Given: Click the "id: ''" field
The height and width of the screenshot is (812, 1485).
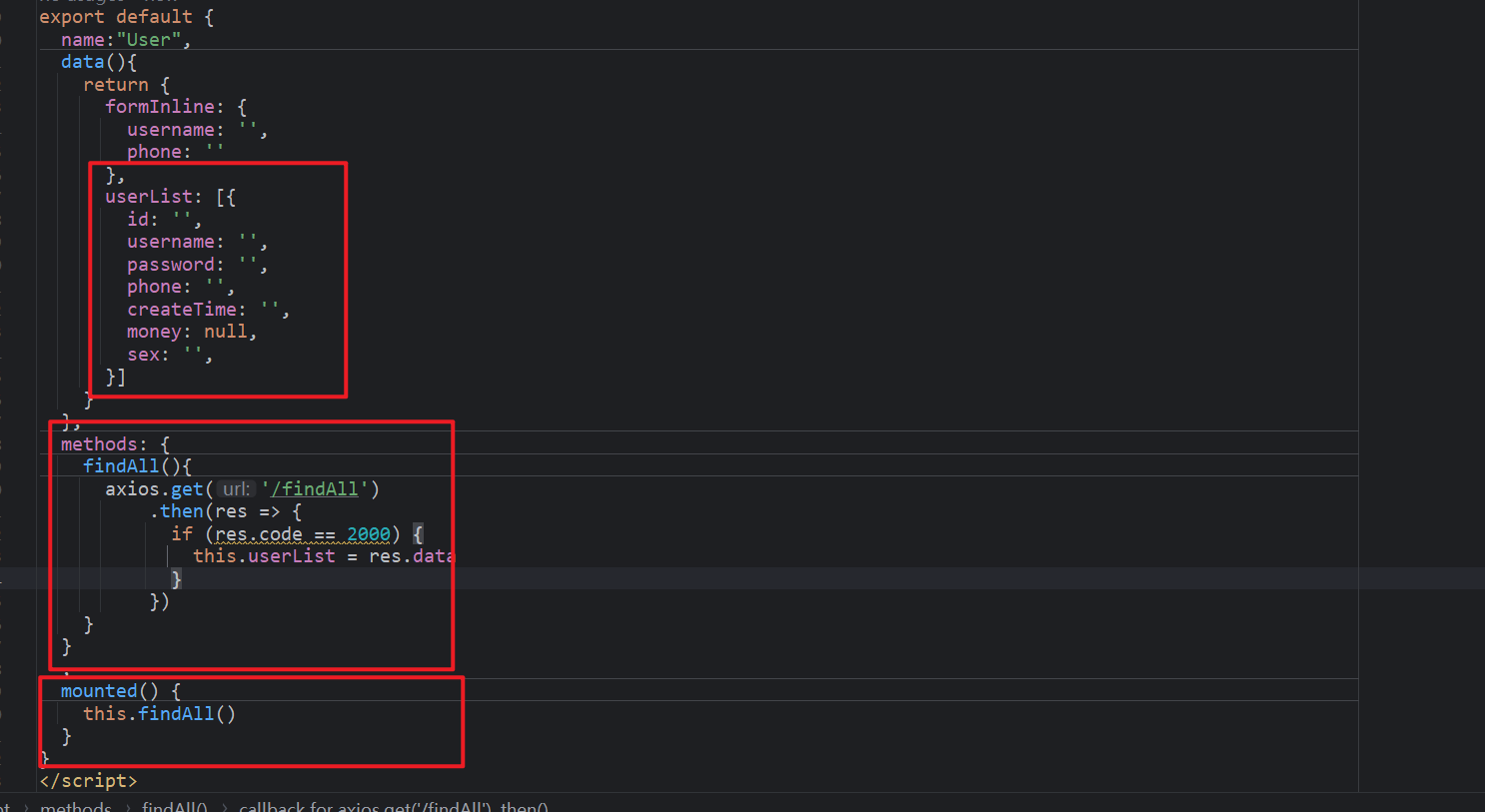Looking at the screenshot, I should point(164,220).
